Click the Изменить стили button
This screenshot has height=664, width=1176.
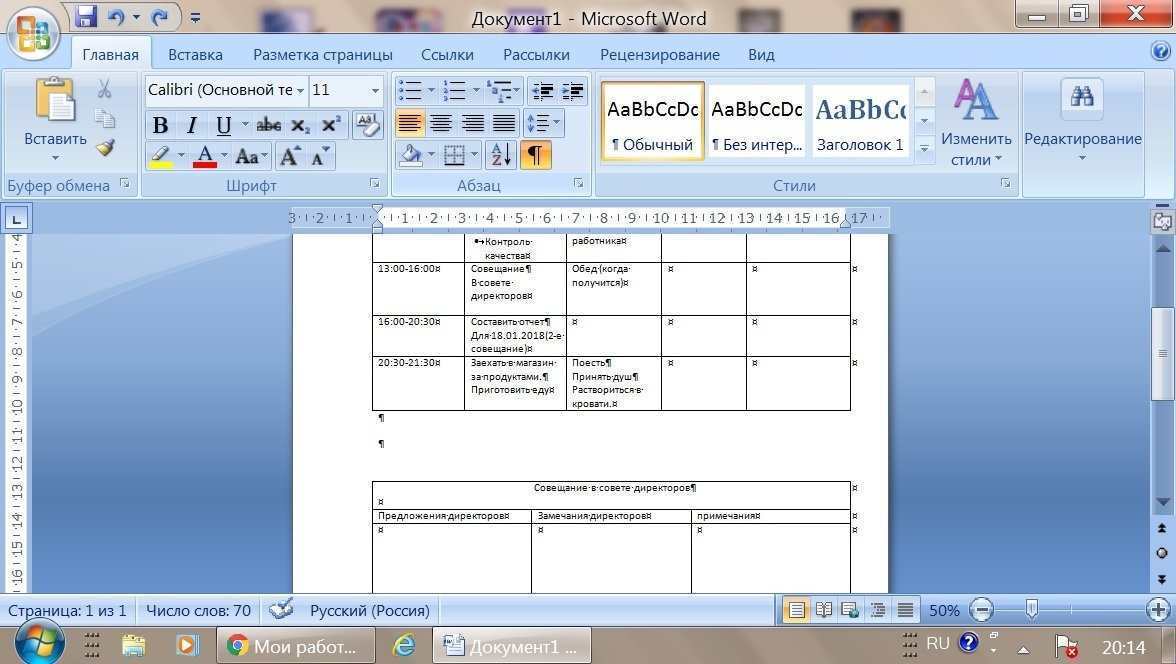coord(975,125)
